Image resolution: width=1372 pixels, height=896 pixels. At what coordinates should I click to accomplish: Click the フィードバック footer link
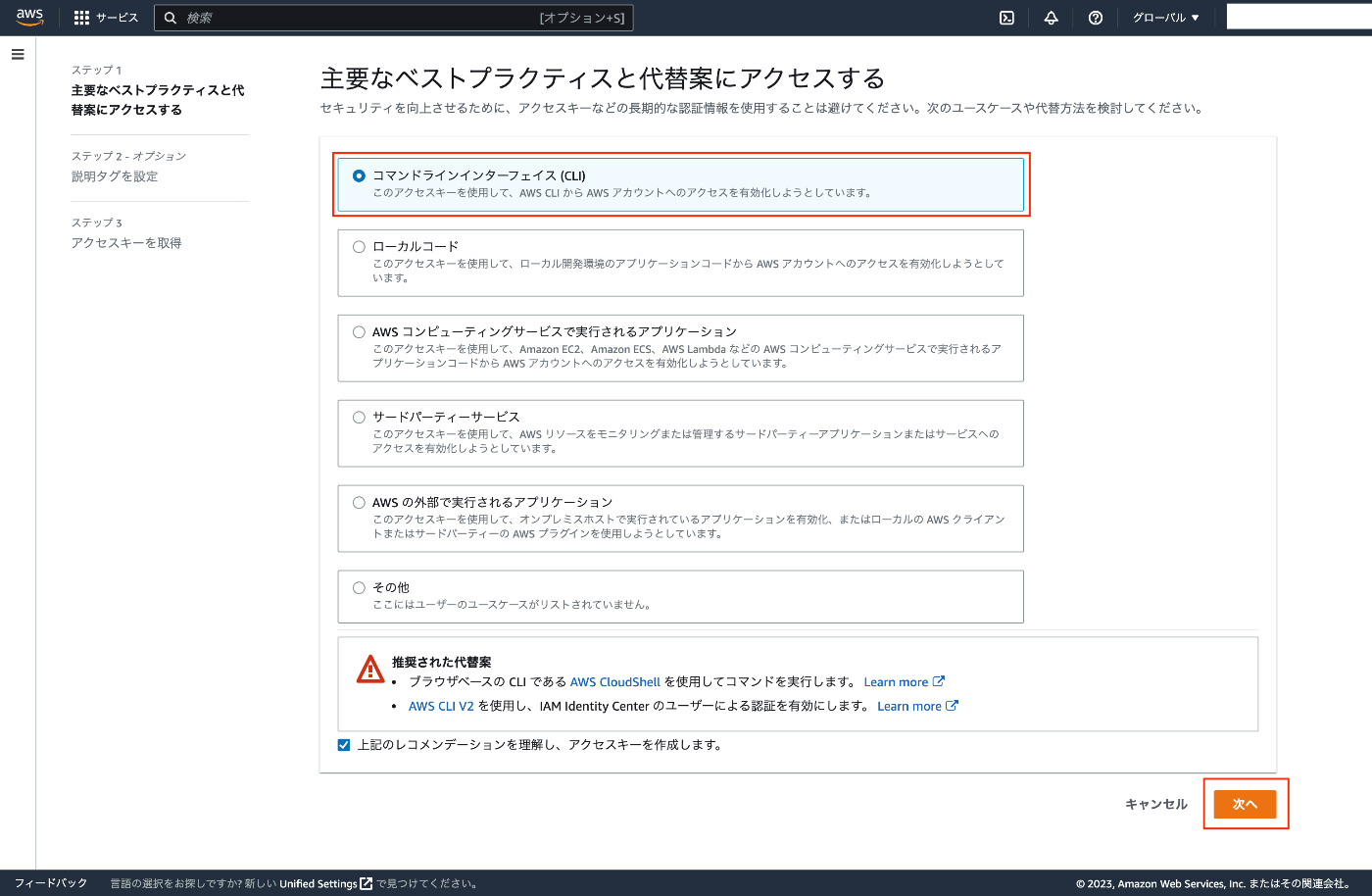[51, 883]
